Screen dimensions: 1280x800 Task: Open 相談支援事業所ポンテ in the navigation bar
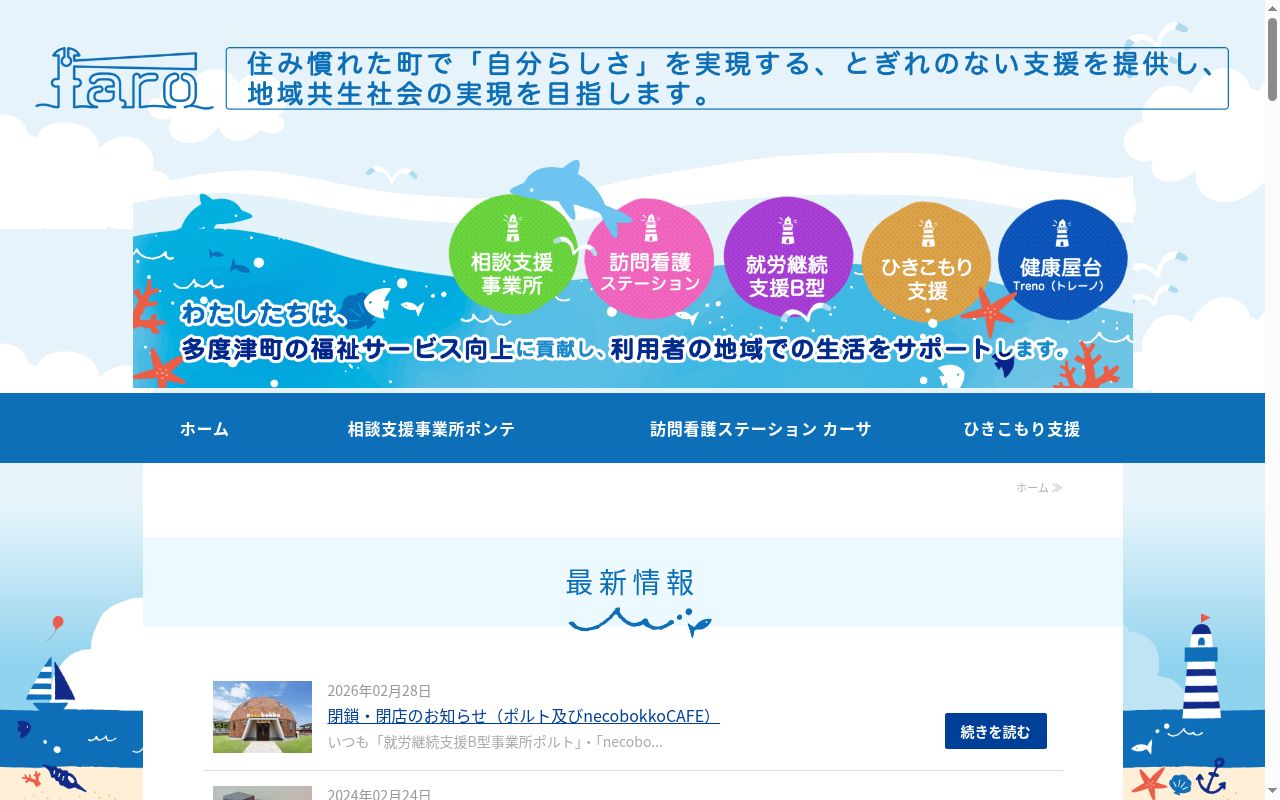pyautogui.click(x=431, y=428)
